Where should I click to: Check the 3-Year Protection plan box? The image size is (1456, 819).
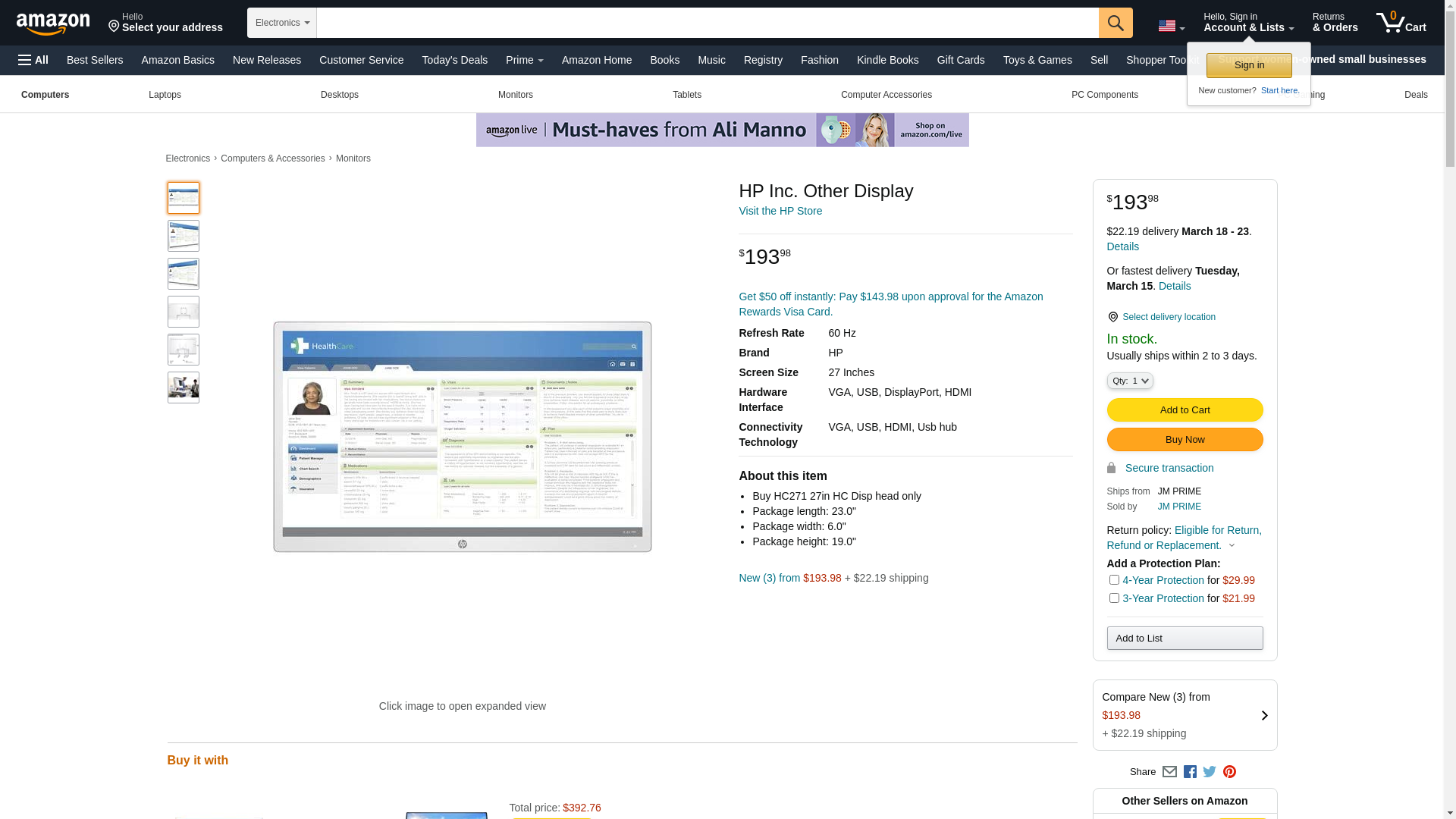tap(1114, 598)
